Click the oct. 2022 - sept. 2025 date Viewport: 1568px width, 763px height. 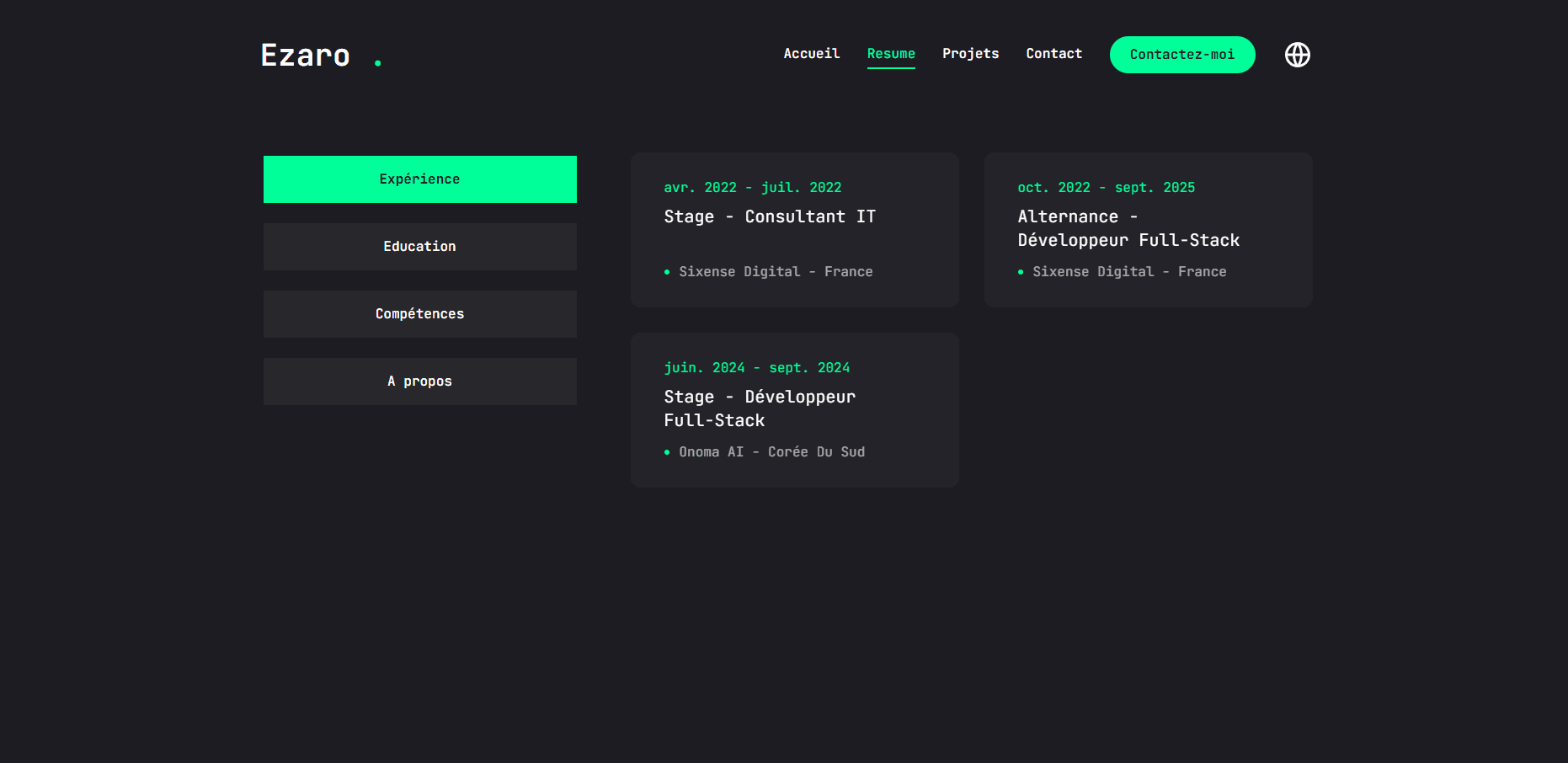(x=1106, y=188)
